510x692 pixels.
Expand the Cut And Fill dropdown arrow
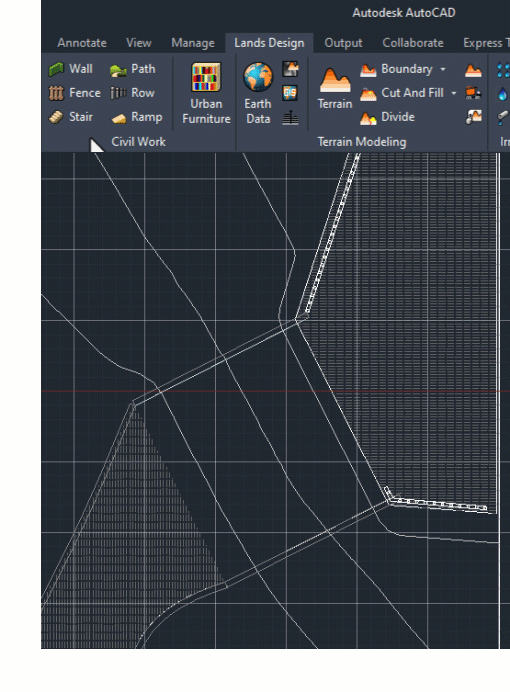(454, 93)
